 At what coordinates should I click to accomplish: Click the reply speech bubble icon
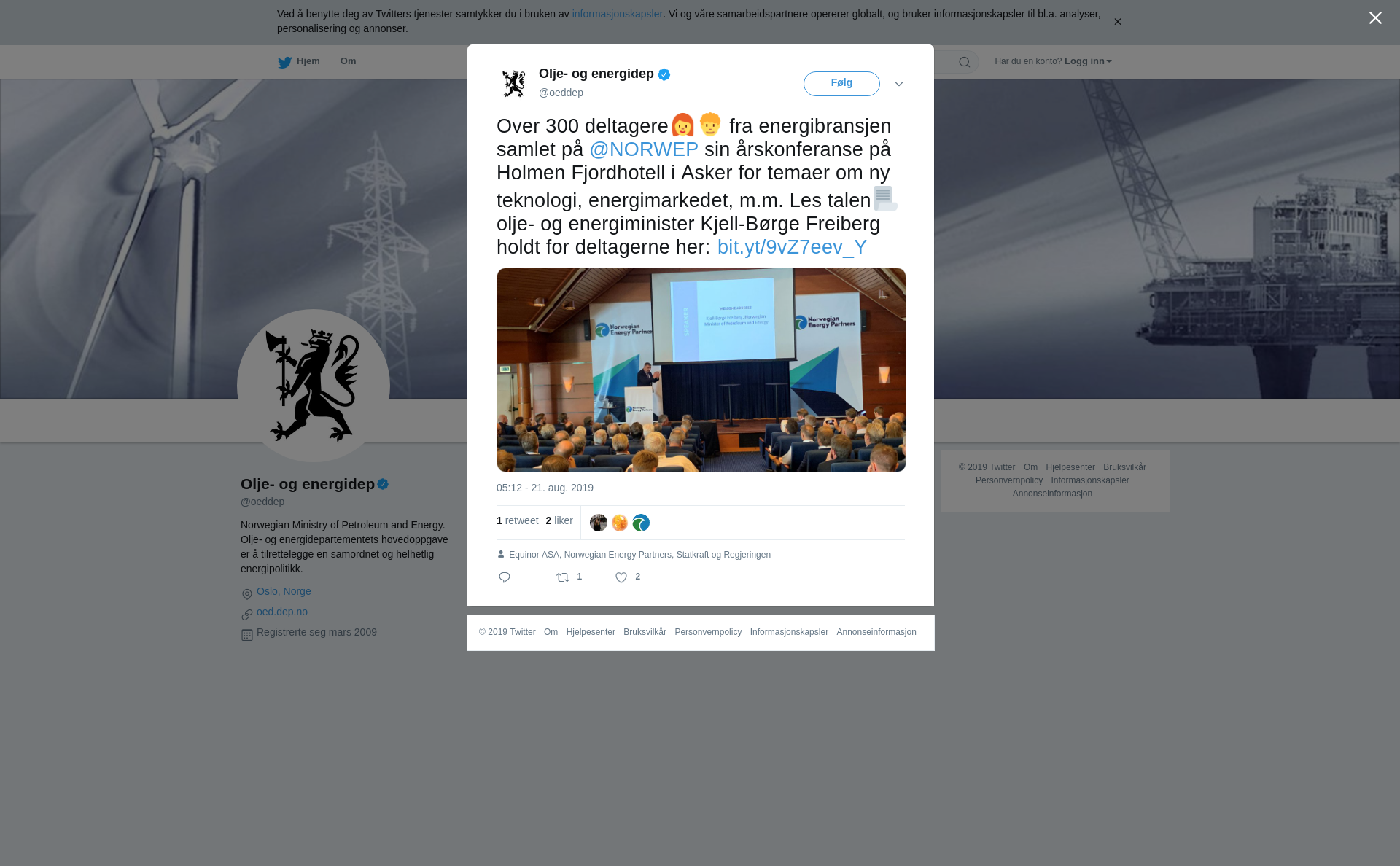(x=505, y=577)
